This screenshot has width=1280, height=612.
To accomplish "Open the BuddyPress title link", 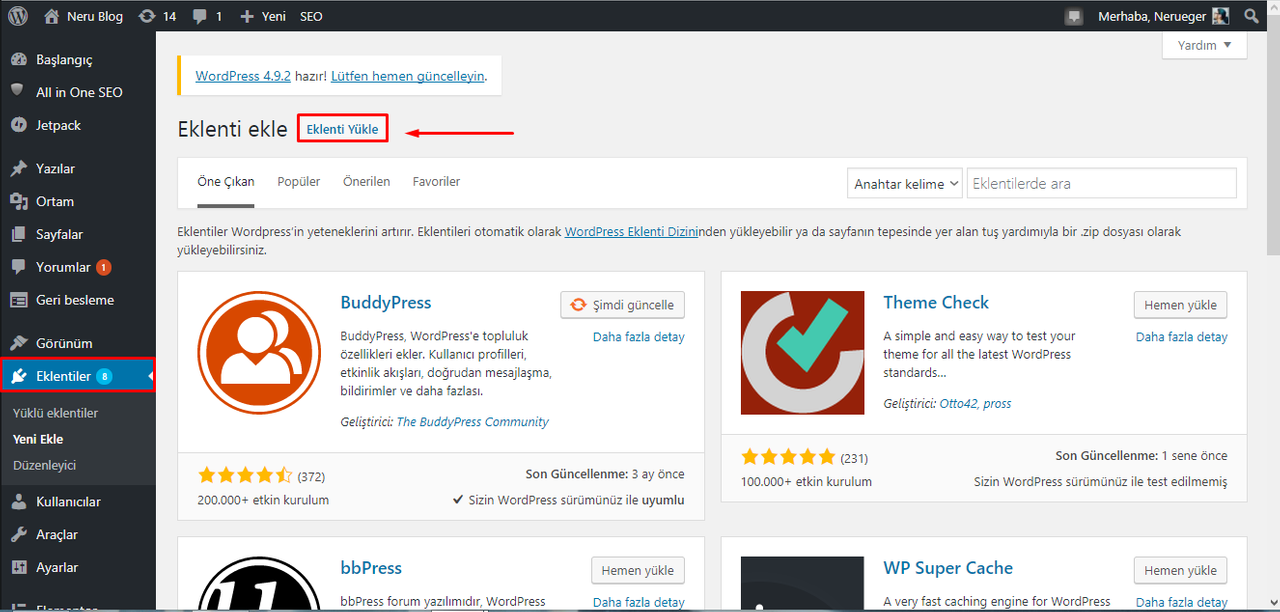I will tap(386, 302).
